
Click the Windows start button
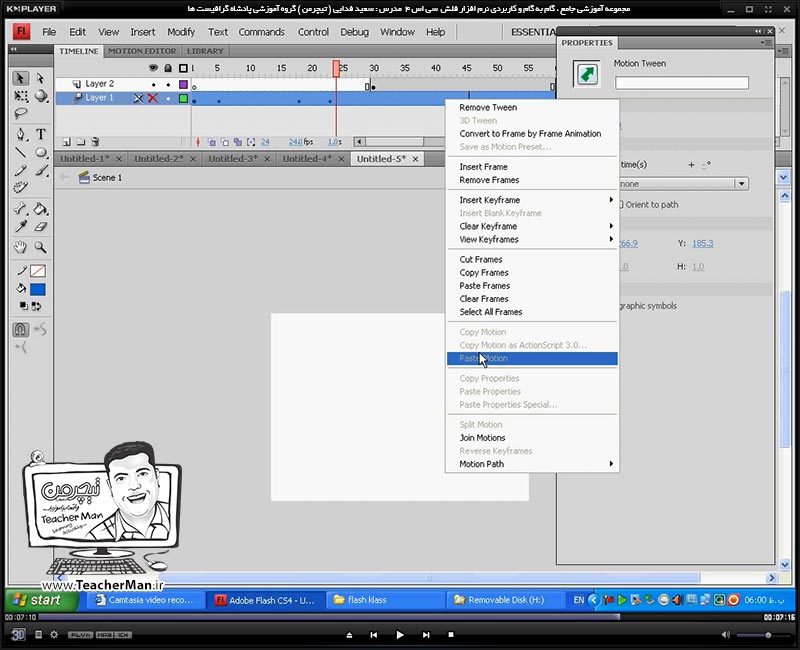[42, 600]
